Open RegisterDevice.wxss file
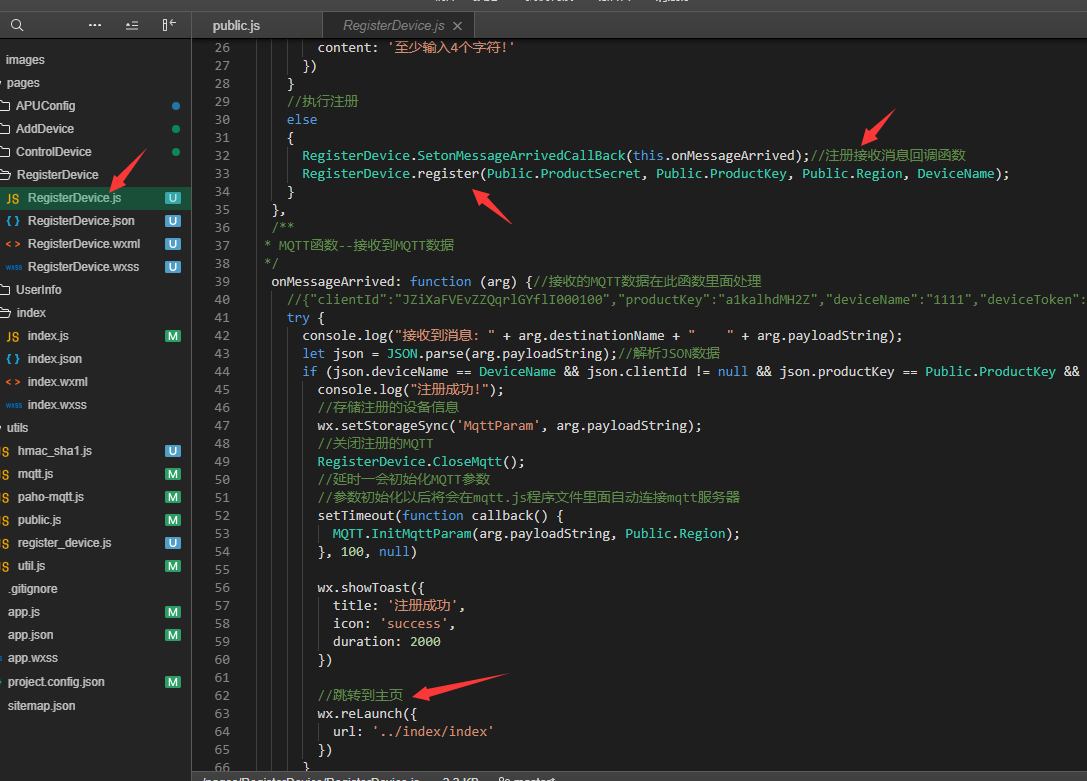 pyautogui.click(x=83, y=267)
